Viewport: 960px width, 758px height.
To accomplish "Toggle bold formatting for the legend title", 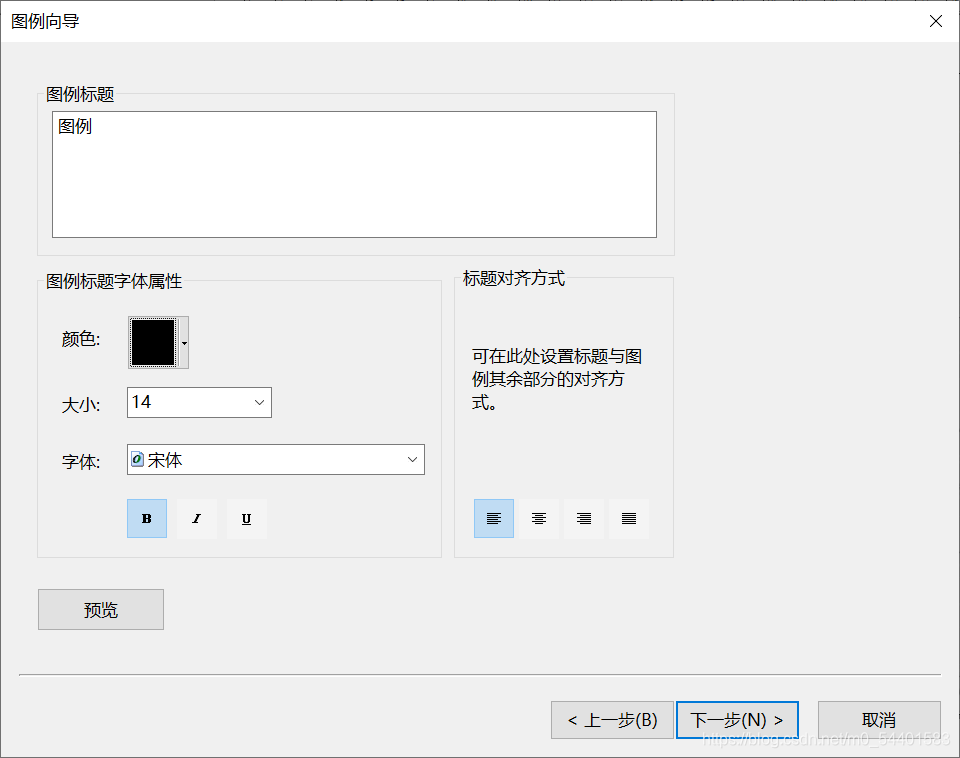I will (x=147, y=519).
